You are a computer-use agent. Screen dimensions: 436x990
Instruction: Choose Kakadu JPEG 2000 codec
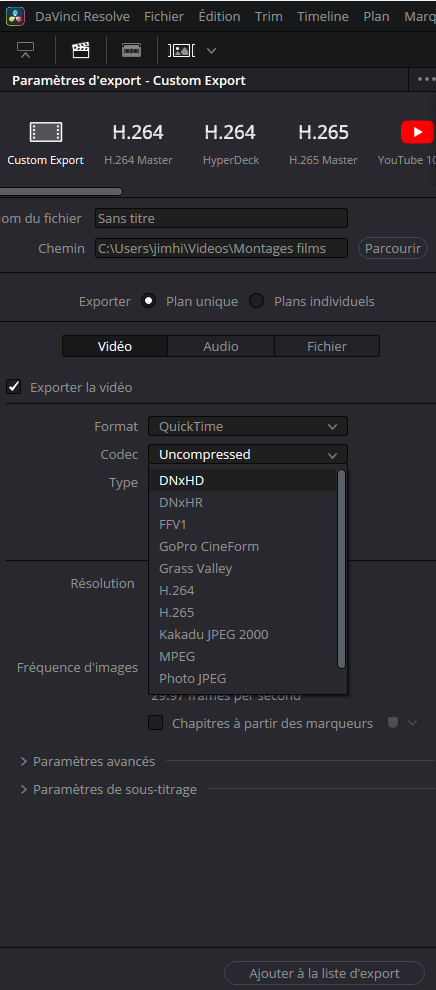click(x=243, y=634)
